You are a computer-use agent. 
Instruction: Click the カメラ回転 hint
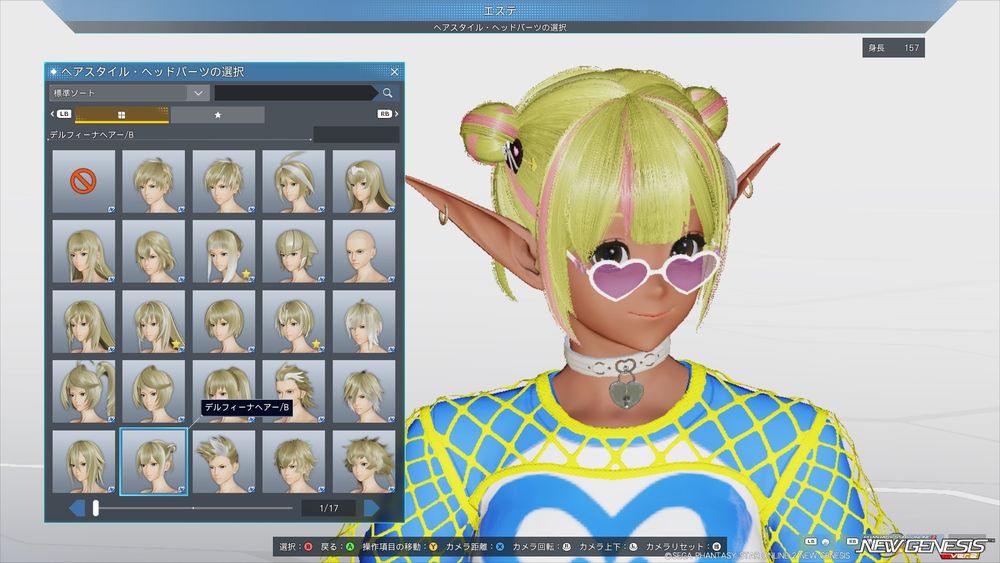(x=542, y=546)
